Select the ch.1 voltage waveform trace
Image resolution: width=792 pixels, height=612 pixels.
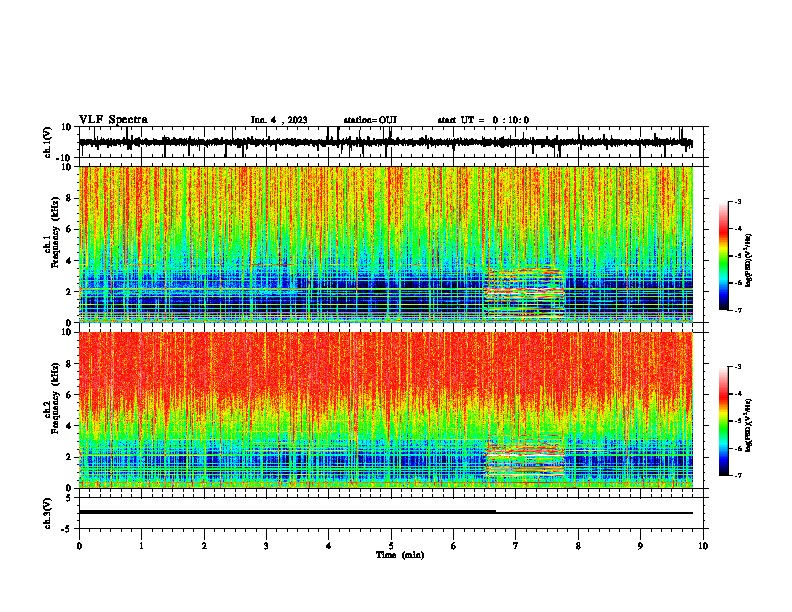point(385,143)
